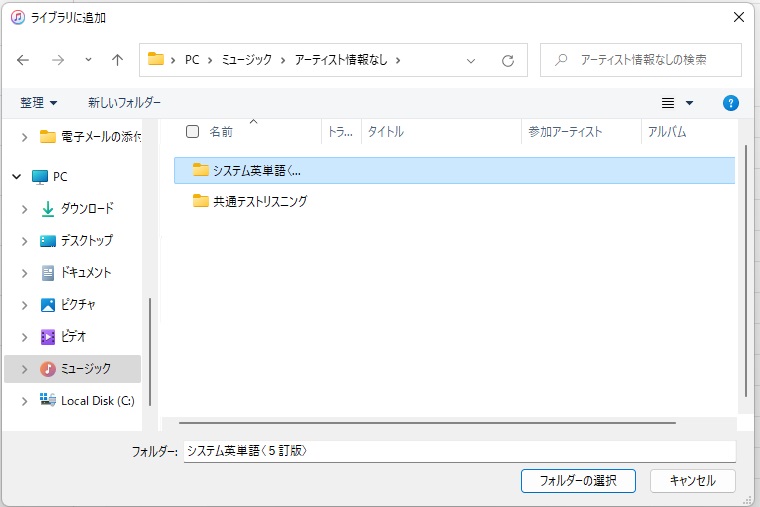The width and height of the screenshot is (760, 507).
Task: Refresh the current folder view
Action: (x=507, y=61)
